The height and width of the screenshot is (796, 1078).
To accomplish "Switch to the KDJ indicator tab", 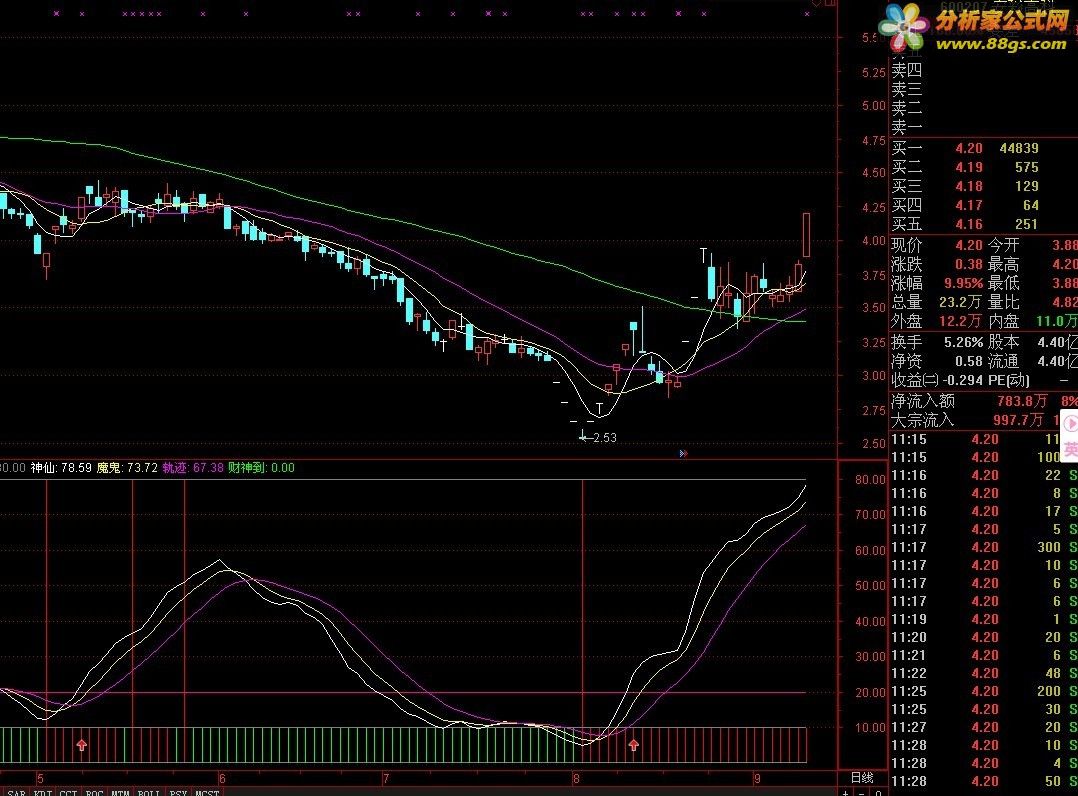I will tap(43, 793).
